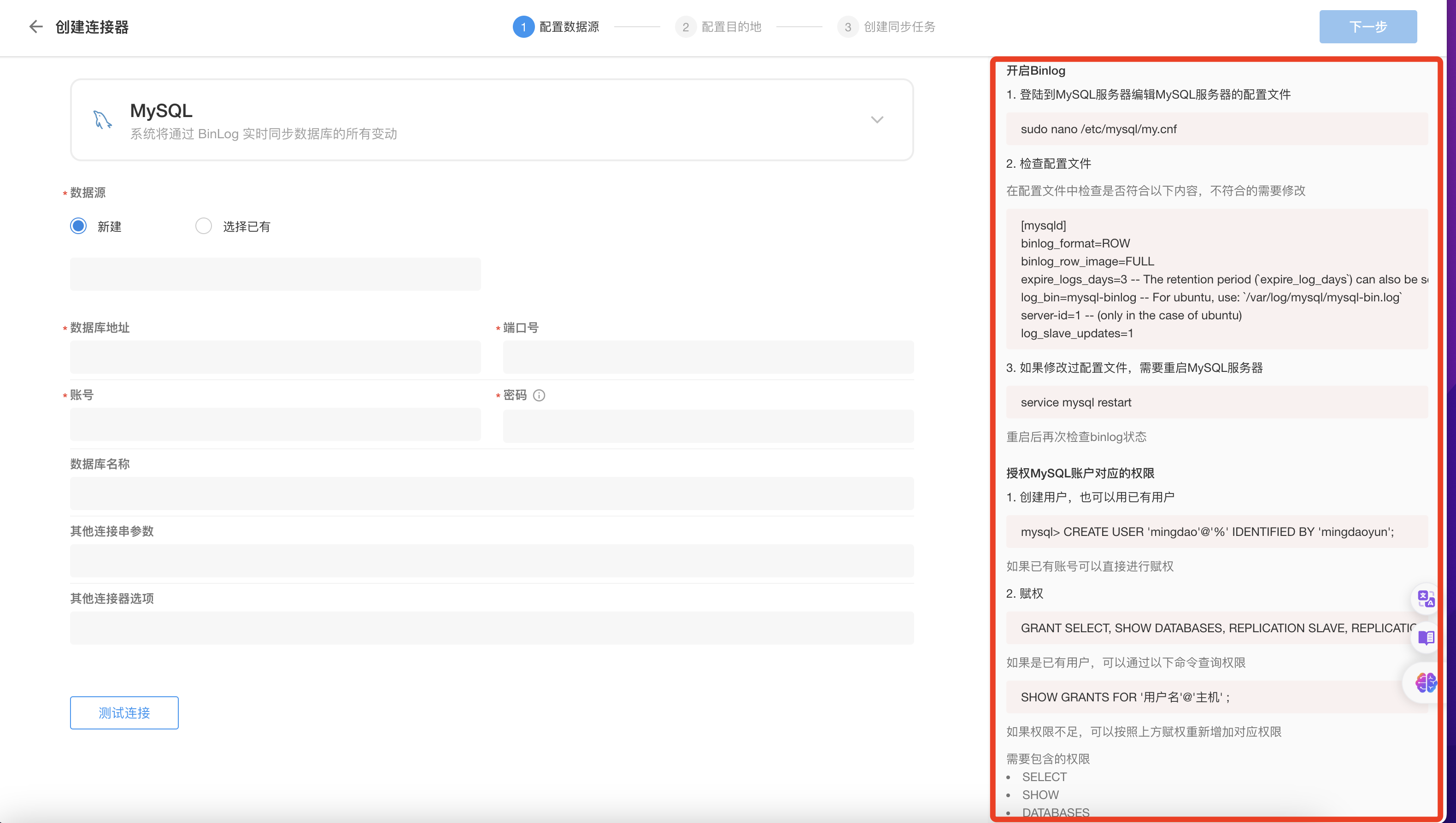This screenshot has height=823, width=1456.
Task: Expand the MySQL data source chevron
Action: tap(877, 119)
